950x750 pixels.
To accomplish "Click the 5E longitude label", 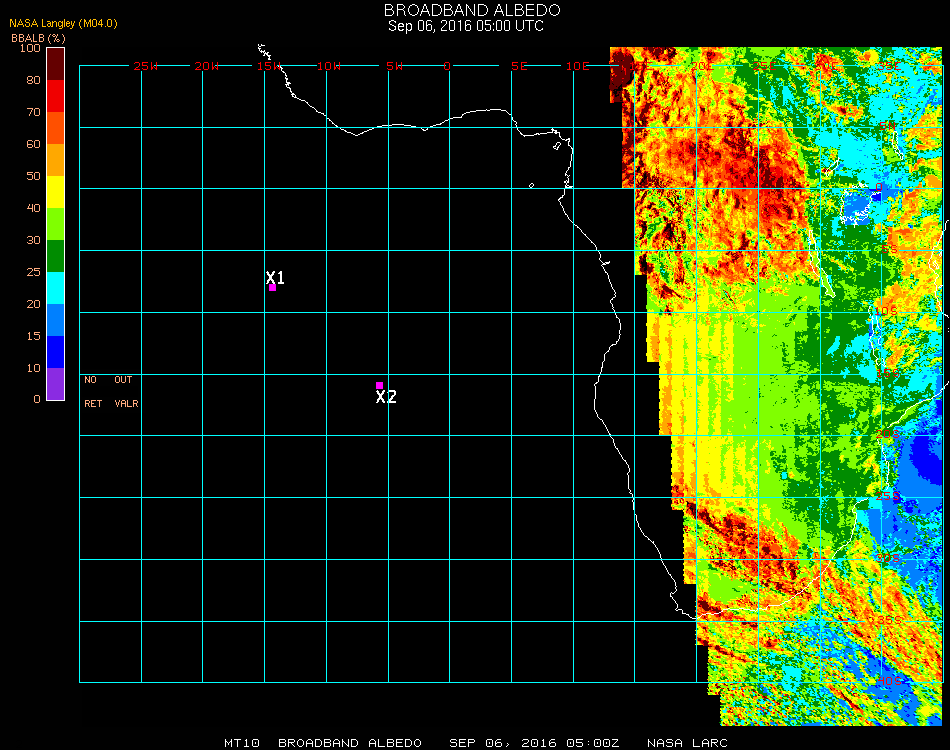I will (519, 66).
